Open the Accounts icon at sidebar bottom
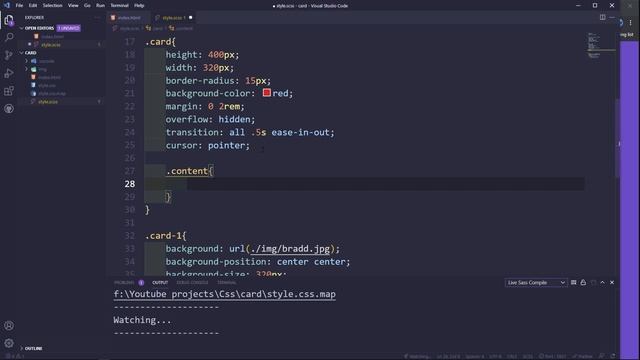Screen dimensions: 640x360 (x=9, y=326)
